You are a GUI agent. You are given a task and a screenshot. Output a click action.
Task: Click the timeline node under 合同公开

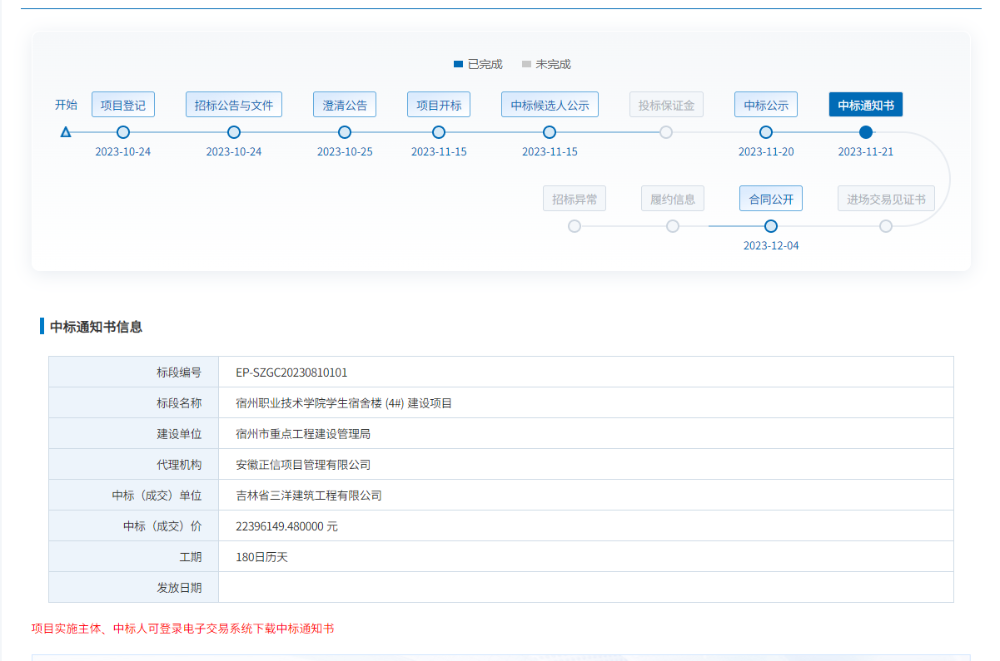[771, 226]
